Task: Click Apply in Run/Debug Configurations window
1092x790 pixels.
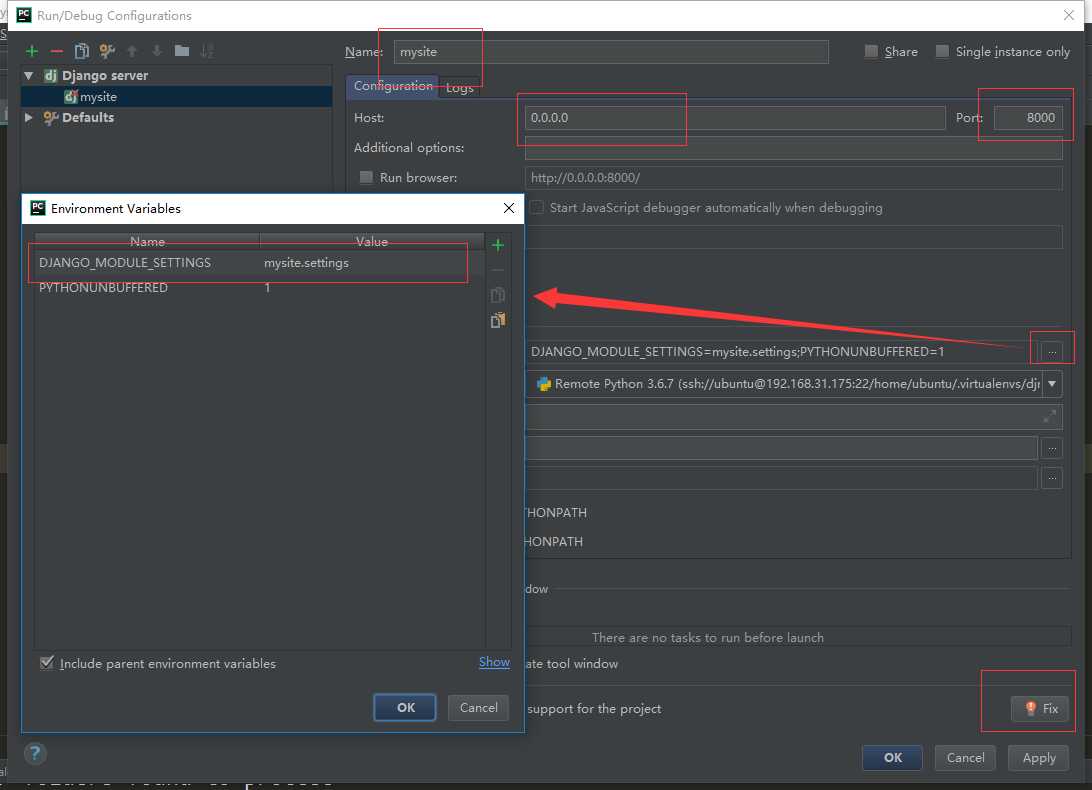Action: (x=1038, y=757)
